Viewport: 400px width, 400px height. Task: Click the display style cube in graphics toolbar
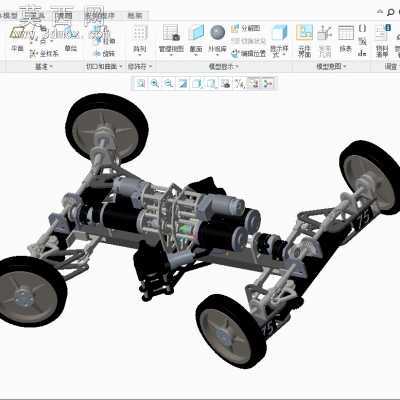197,83
